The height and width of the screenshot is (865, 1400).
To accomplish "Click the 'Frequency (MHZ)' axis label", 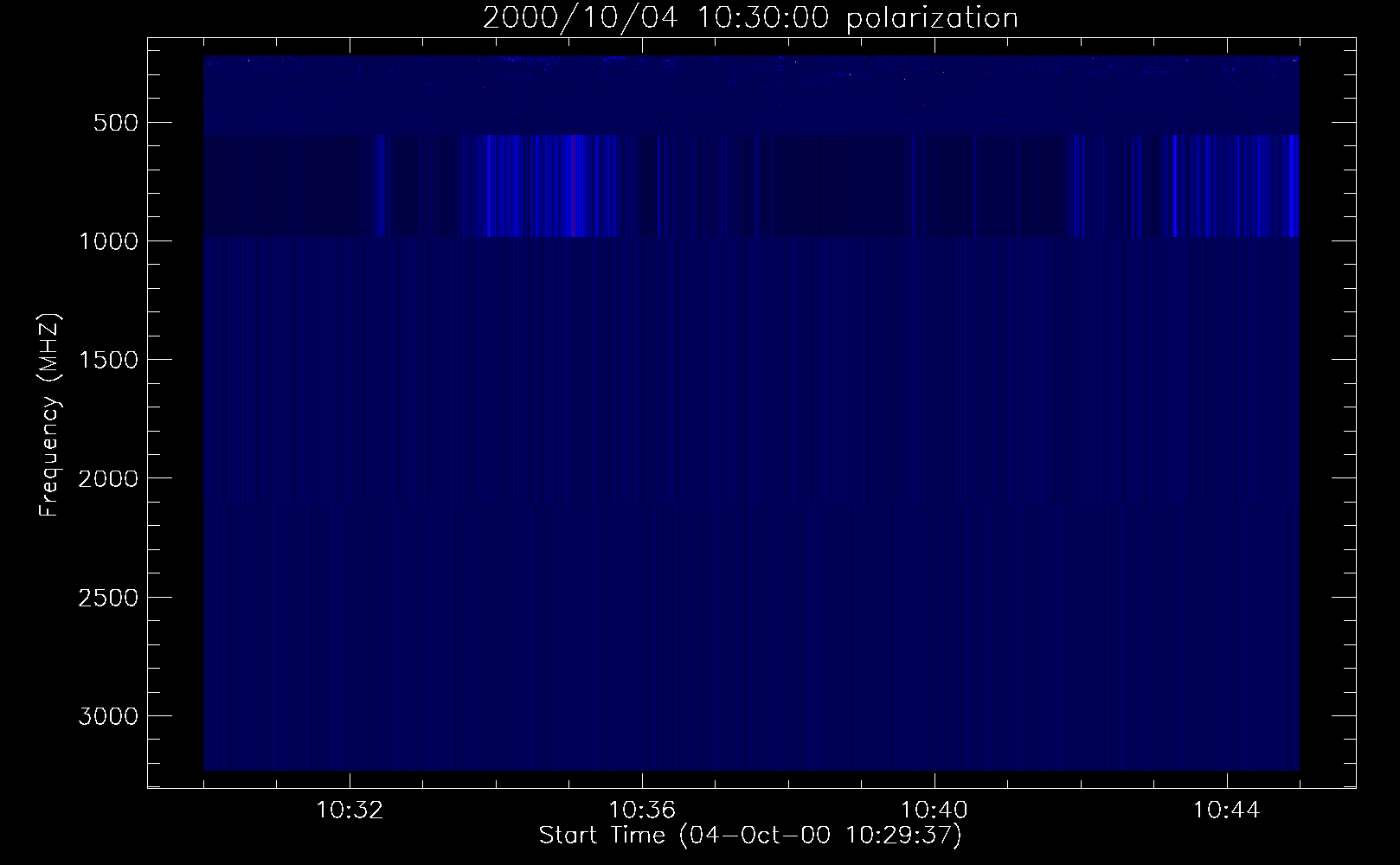I will pyautogui.click(x=50, y=415).
